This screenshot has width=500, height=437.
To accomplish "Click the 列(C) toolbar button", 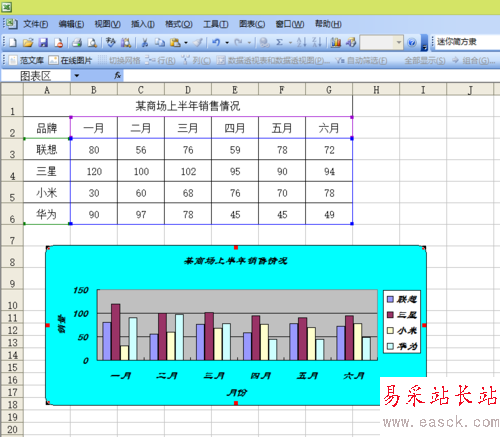I will [x=196, y=60].
